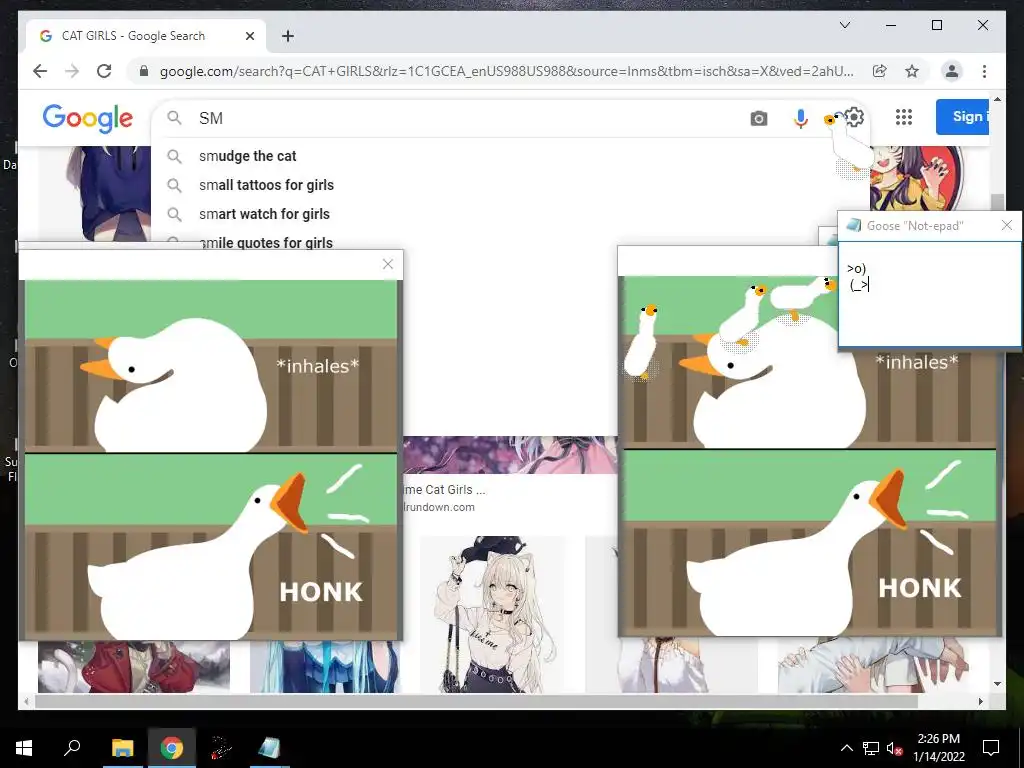Image resolution: width=1024 pixels, height=768 pixels.
Task: Go to Google home via the logo
Action: [88, 118]
